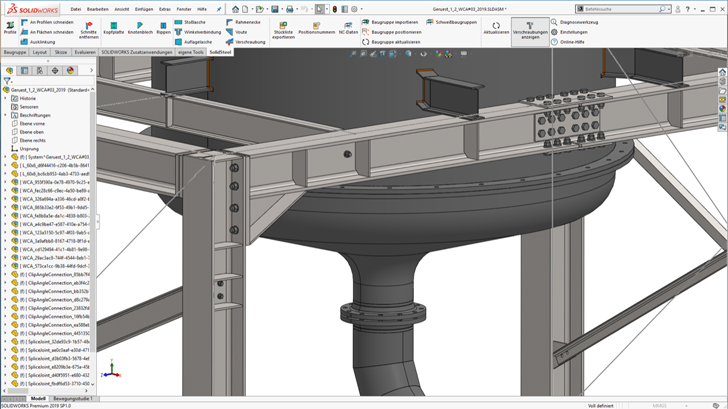Image resolution: width=728 pixels, height=409 pixels.
Task: Select the Knotenblech tool
Action: 140,28
